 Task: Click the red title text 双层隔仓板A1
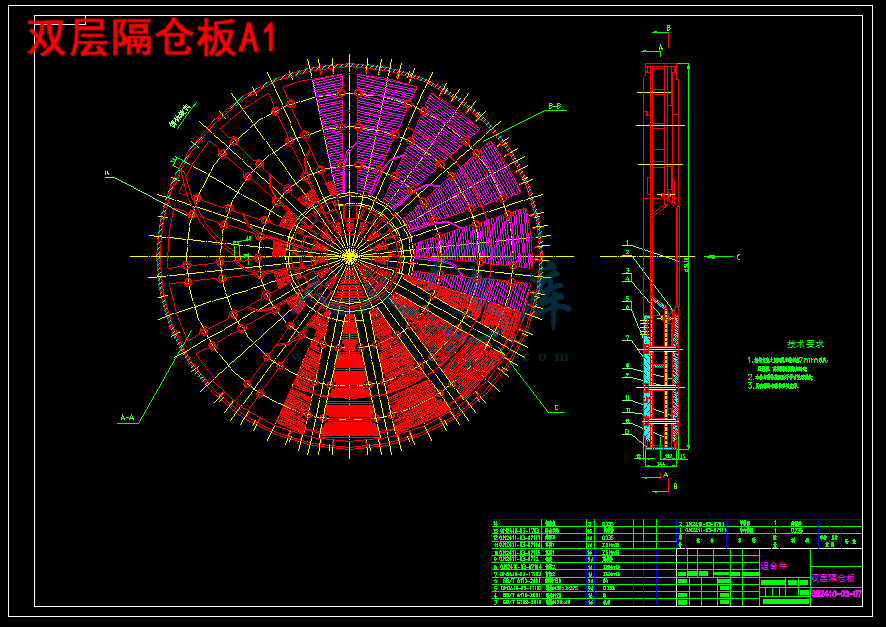[x=151, y=38]
